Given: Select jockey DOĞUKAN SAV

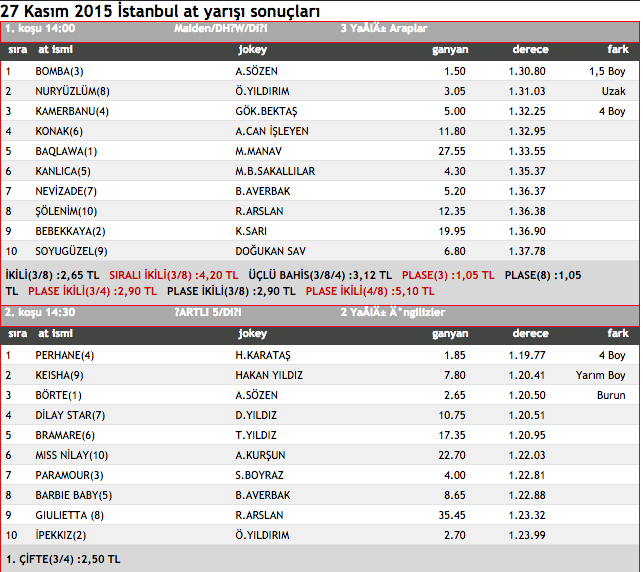Looking at the screenshot, I should tap(273, 251).
